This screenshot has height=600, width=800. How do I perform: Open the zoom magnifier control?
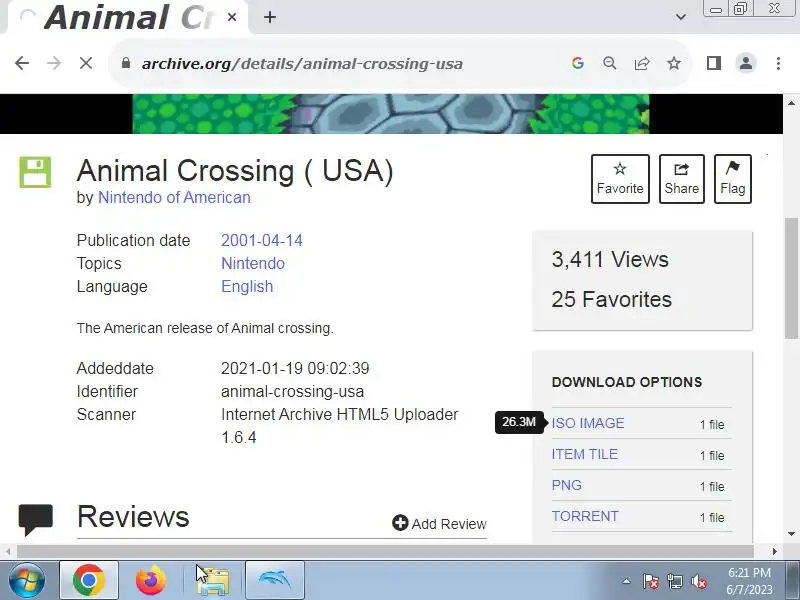(x=609, y=63)
